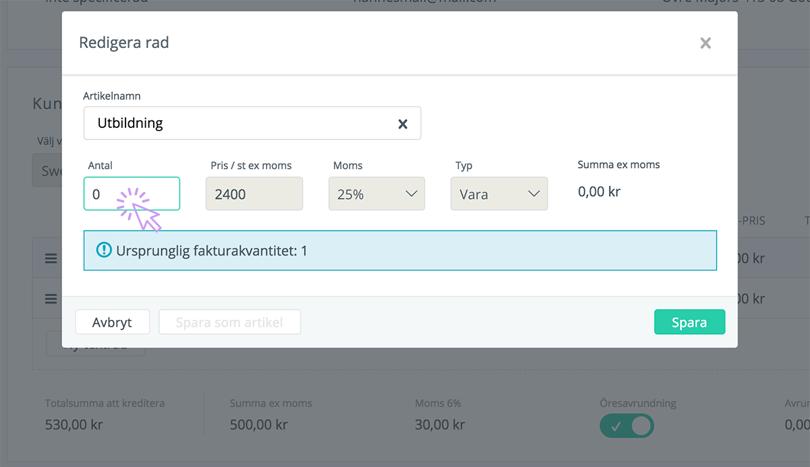
Task: Click the second row's hamburger drag icon
Action: pos(51,298)
